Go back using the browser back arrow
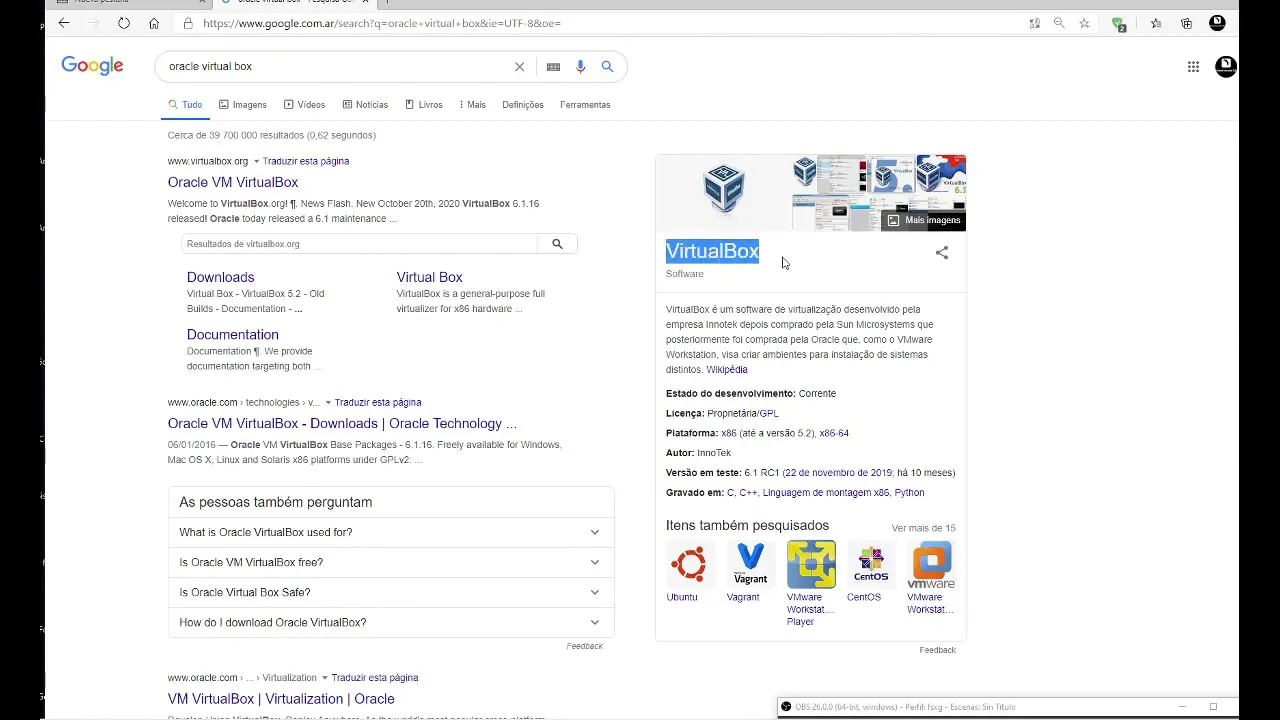Viewport: 1280px width, 720px height. click(64, 23)
